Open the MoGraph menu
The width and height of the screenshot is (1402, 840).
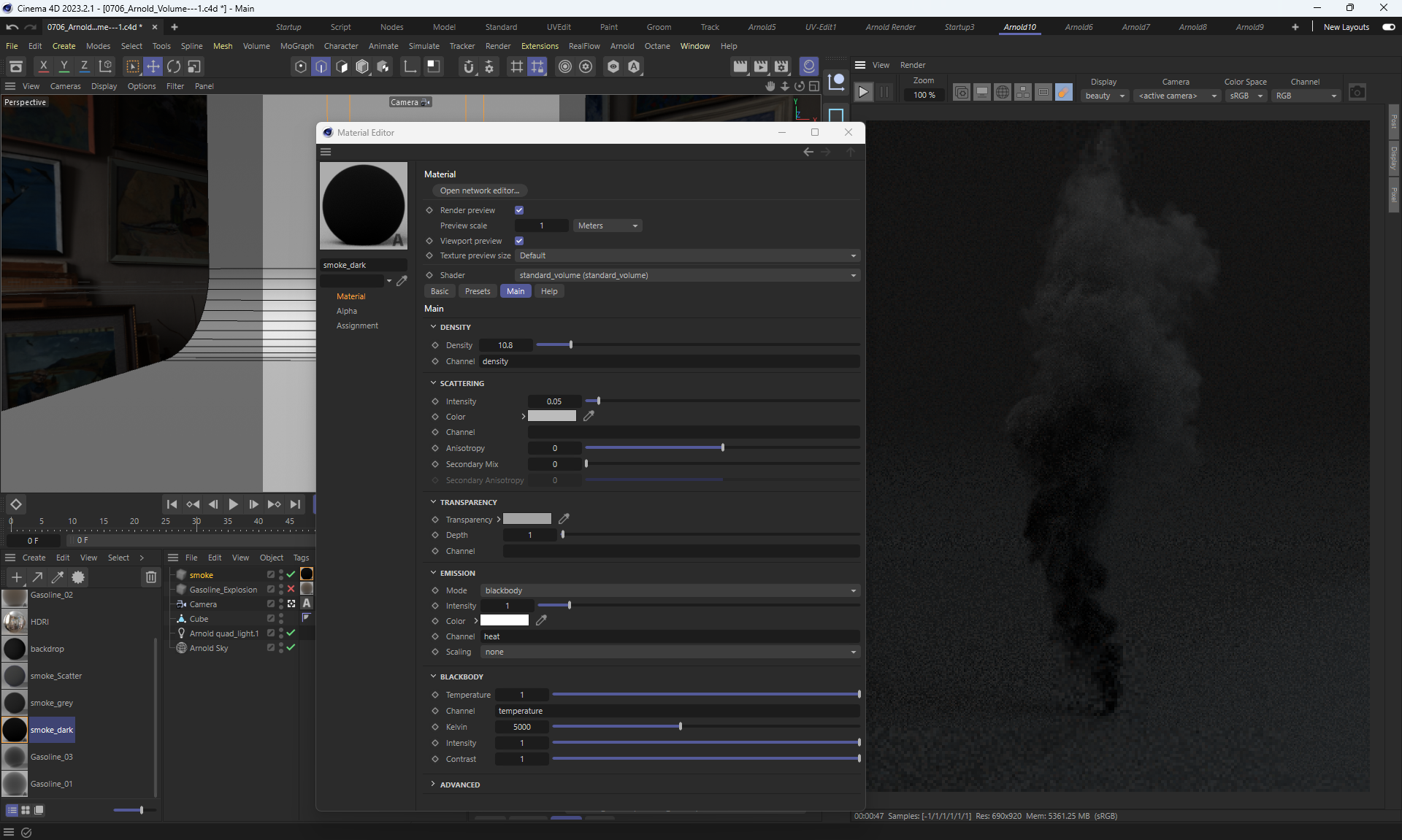click(296, 46)
